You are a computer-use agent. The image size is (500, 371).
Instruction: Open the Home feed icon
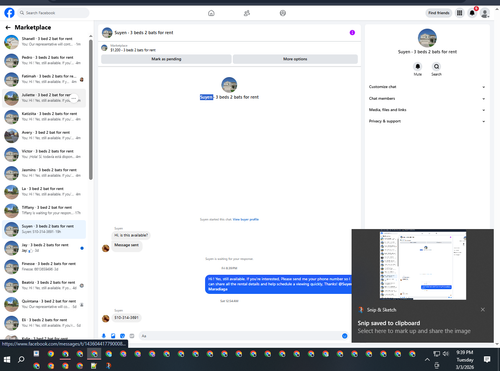(211, 13)
